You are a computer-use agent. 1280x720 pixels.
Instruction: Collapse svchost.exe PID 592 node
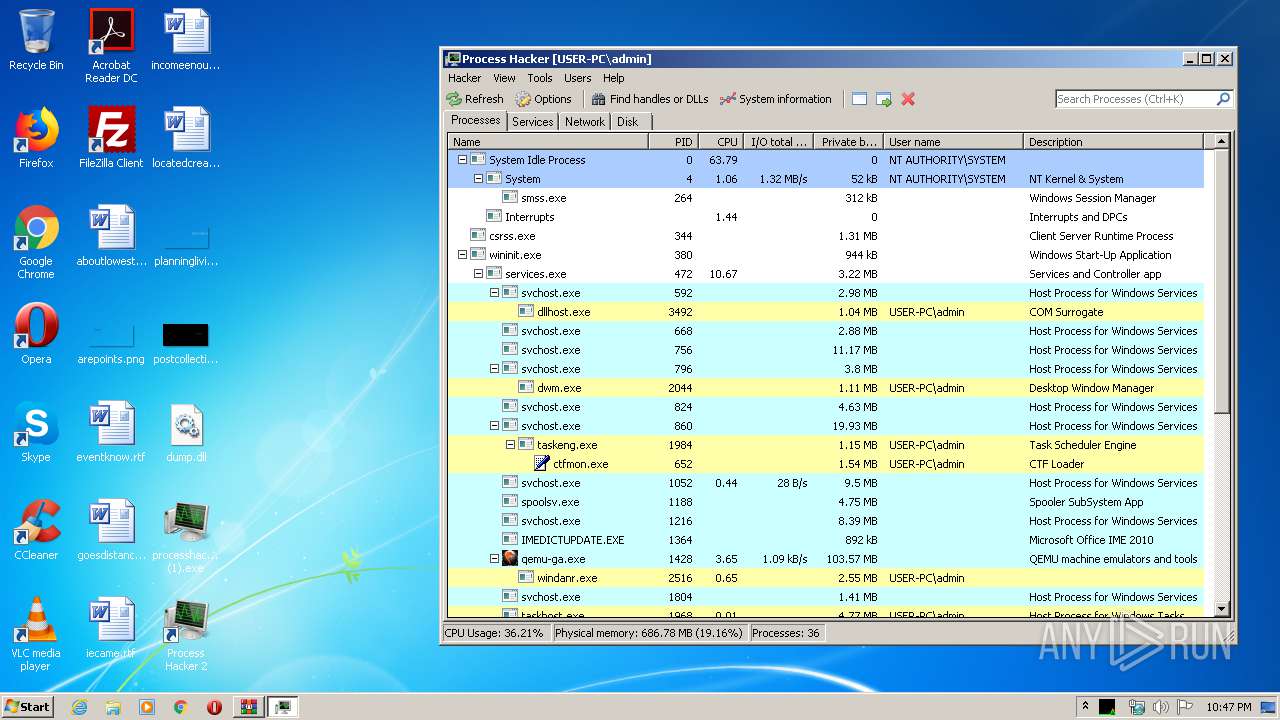pos(494,293)
